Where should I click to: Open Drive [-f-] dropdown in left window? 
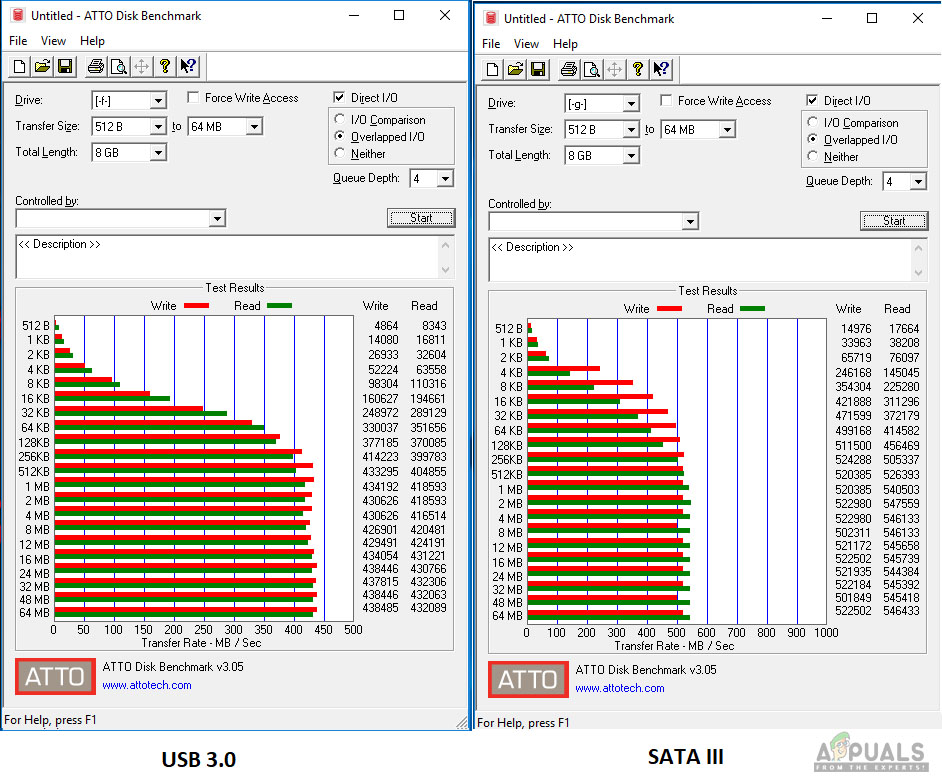pyautogui.click(x=158, y=100)
